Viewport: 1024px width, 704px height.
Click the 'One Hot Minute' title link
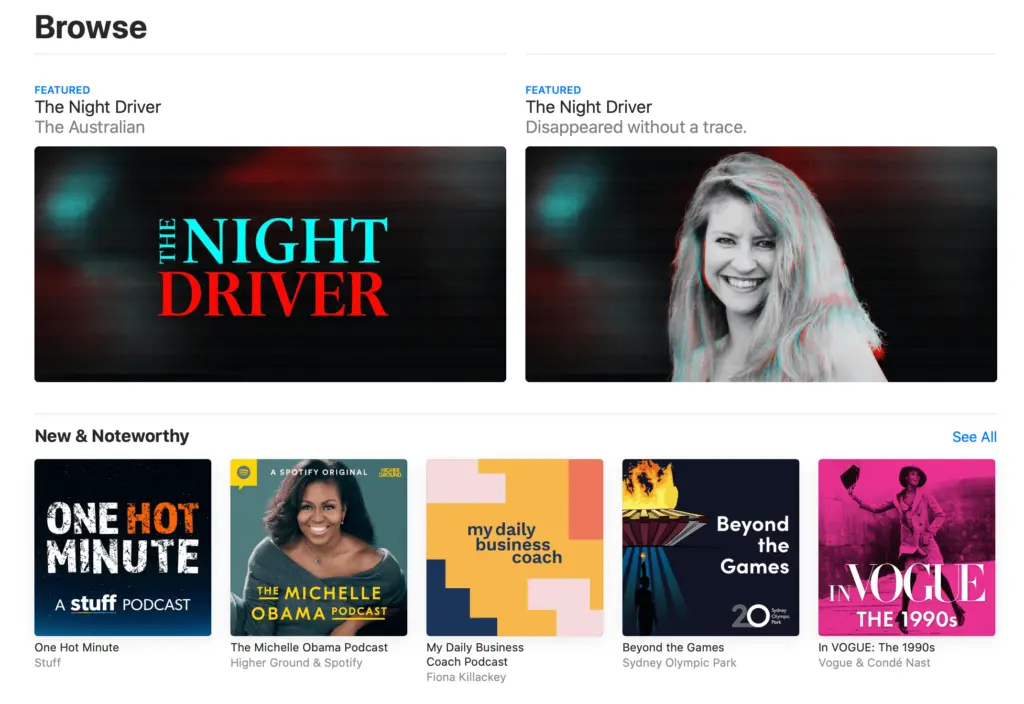click(x=76, y=647)
